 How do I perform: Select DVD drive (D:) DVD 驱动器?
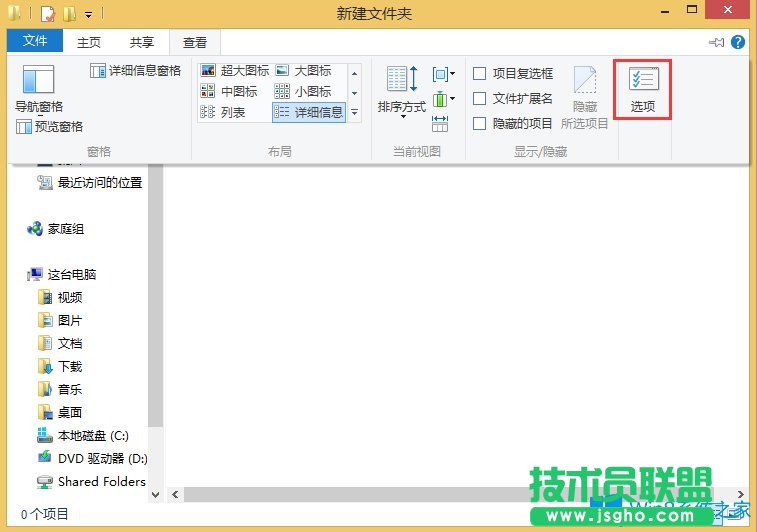92,458
